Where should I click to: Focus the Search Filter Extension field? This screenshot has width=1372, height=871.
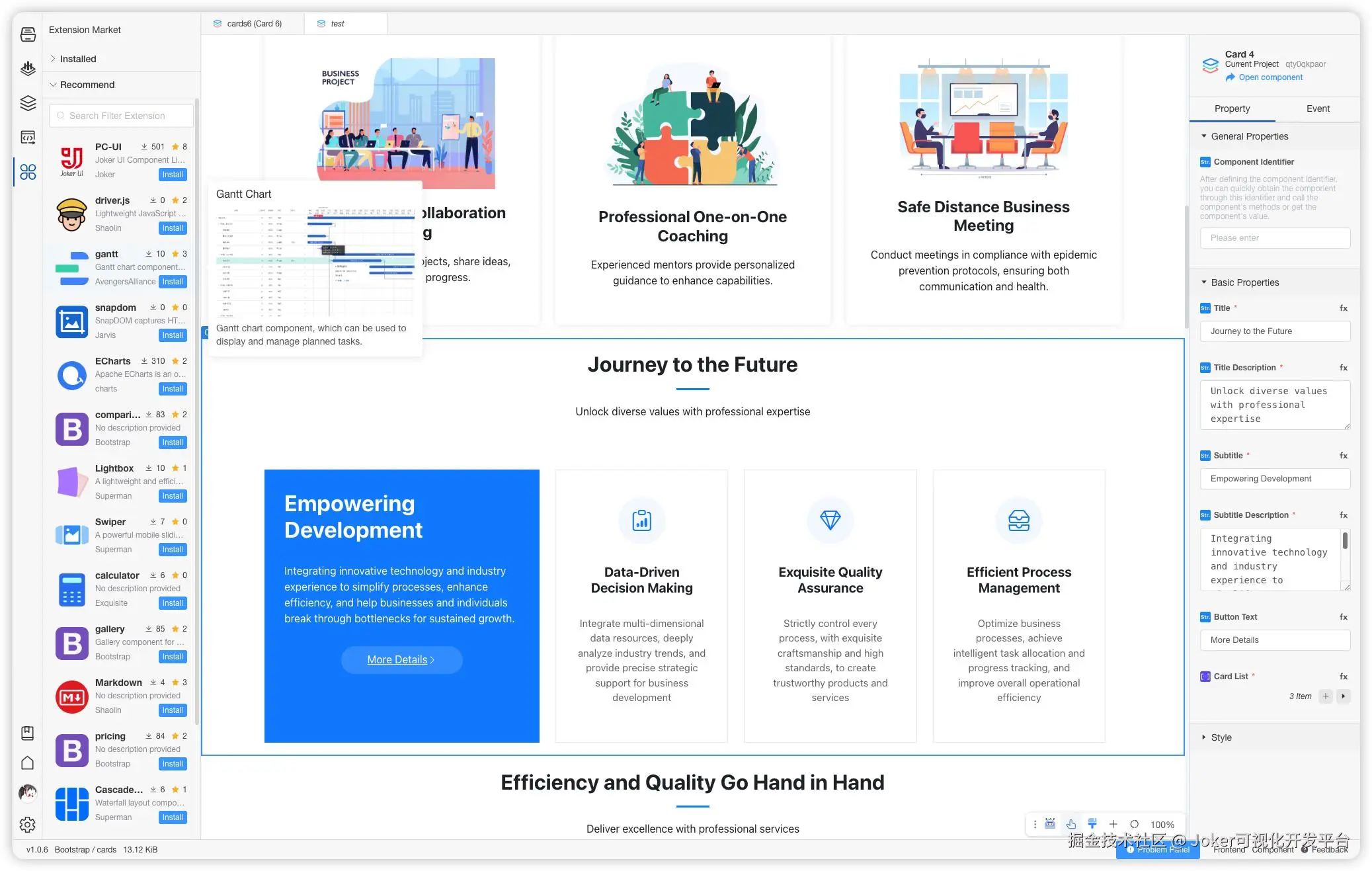122,116
